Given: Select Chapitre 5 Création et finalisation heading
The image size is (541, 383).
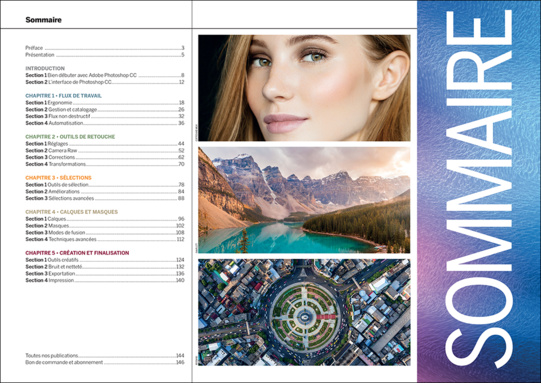Looking at the screenshot, I should [x=77, y=253].
